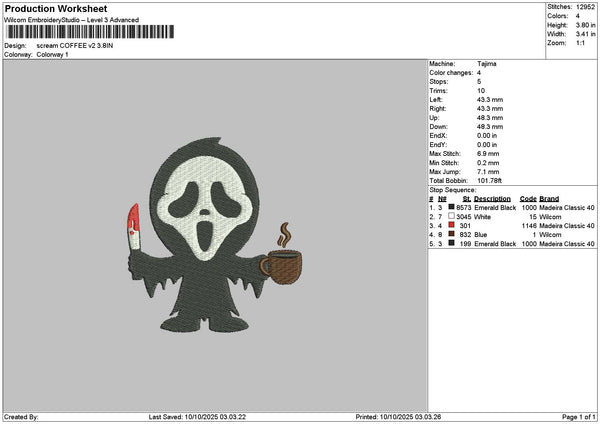This screenshot has width=600, height=424.
Task: Select the white swatch for 3045 White
Action: pos(452,216)
